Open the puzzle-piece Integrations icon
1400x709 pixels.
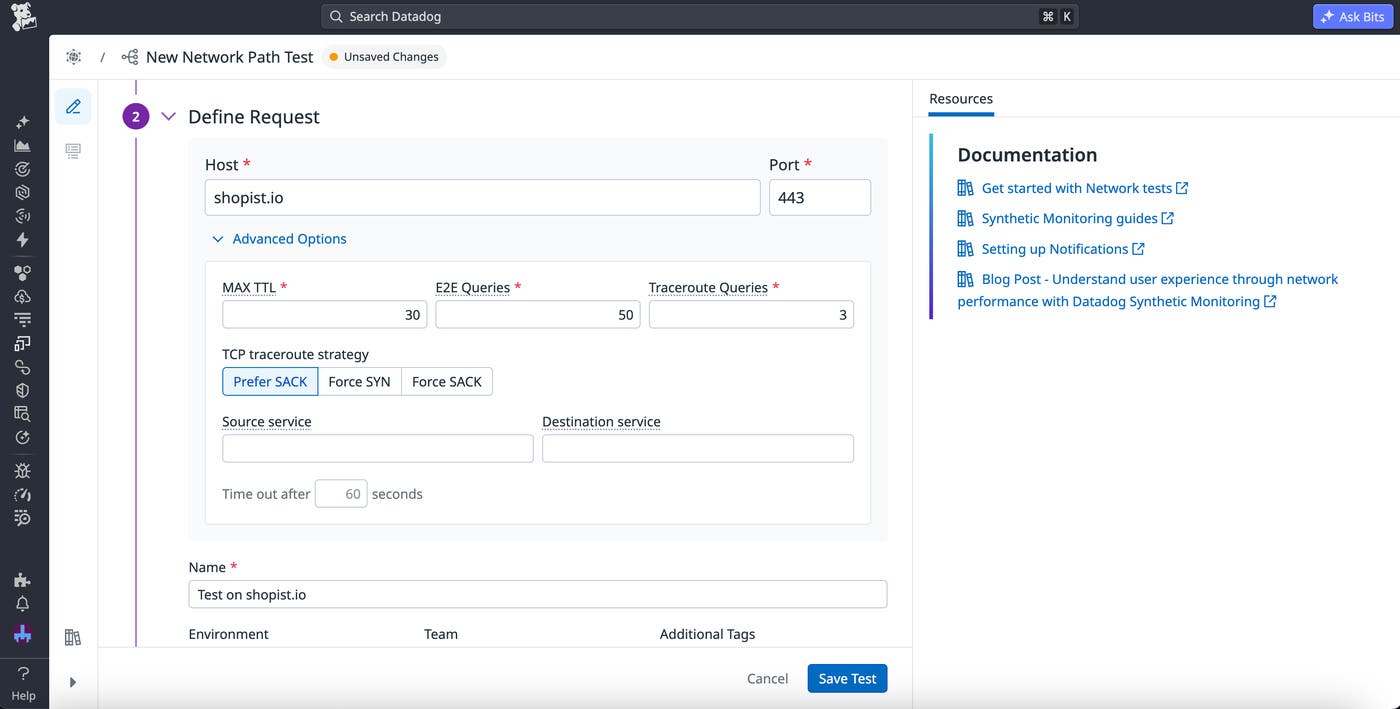(22, 580)
